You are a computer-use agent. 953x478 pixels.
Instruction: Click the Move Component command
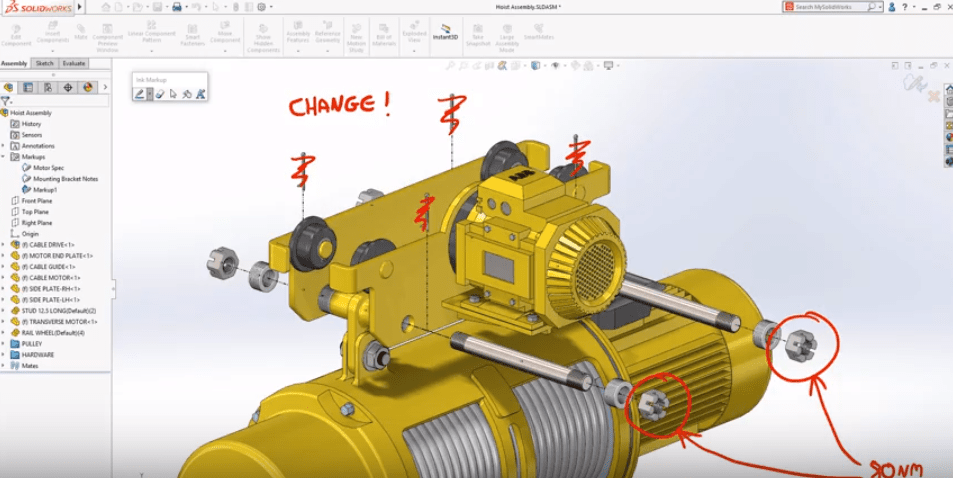coord(225,33)
